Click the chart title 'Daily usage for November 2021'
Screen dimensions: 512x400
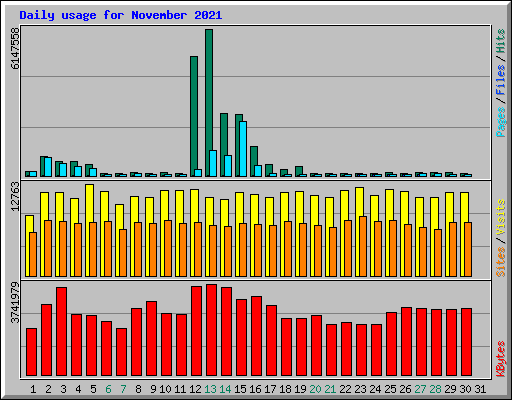(x=121, y=15)
